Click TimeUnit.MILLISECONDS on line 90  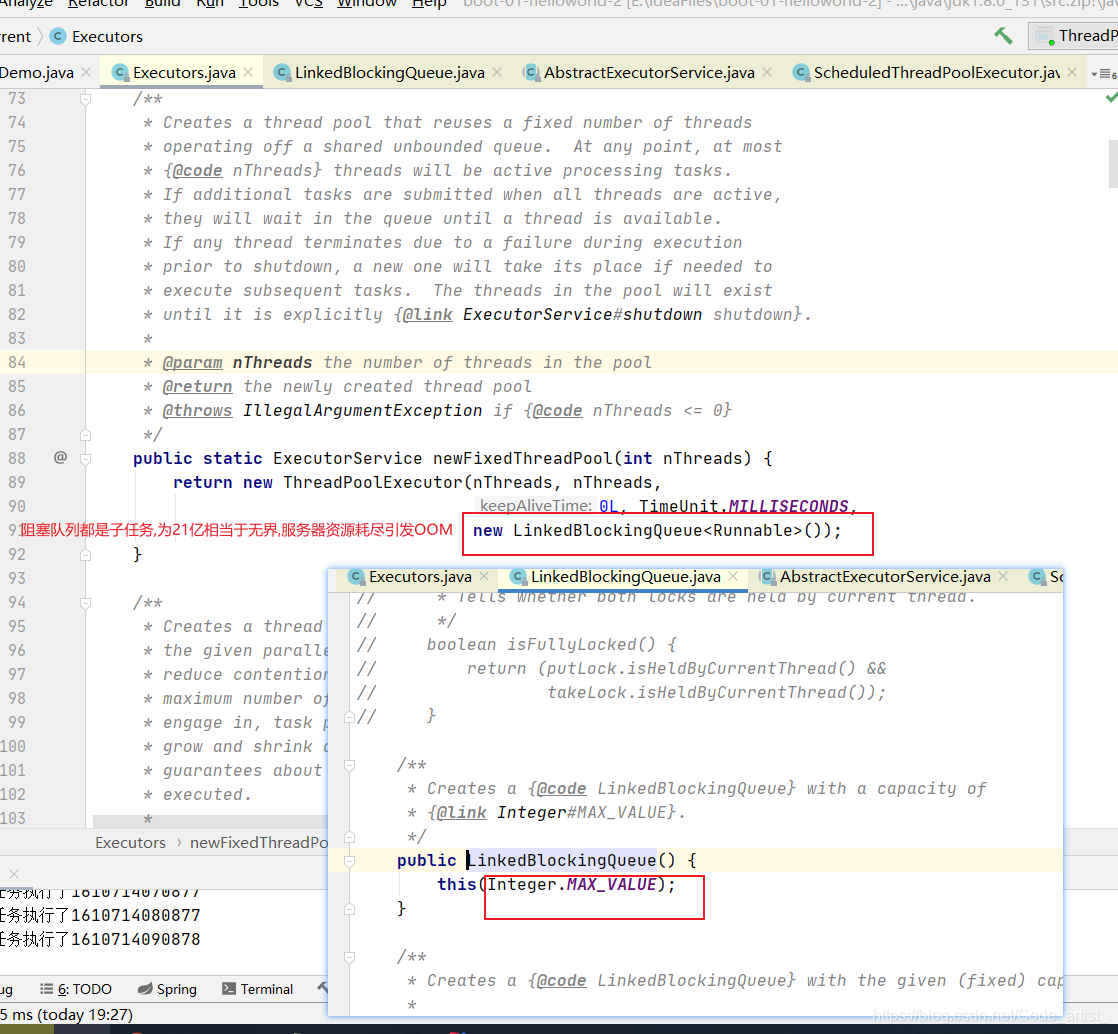coord(744,506)
